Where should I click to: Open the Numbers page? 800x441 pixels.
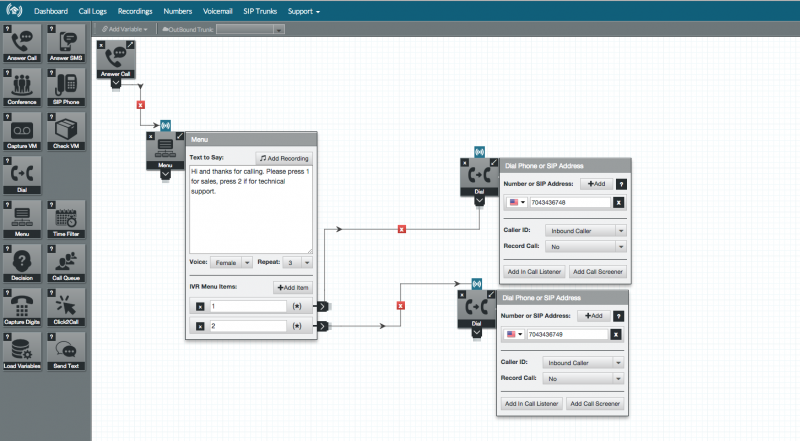click(178, 11)
